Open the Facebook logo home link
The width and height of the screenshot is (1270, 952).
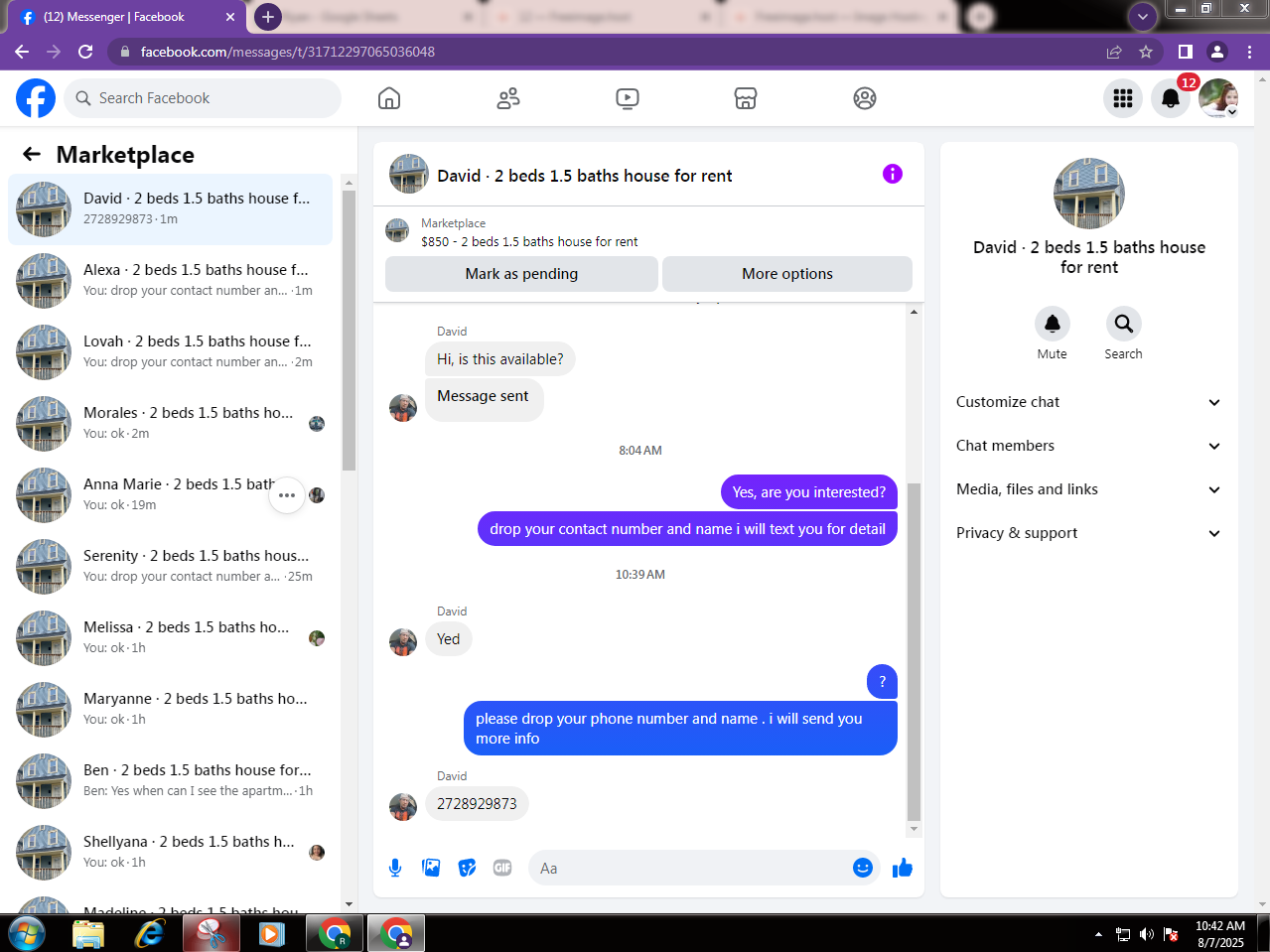pos(36,98)
